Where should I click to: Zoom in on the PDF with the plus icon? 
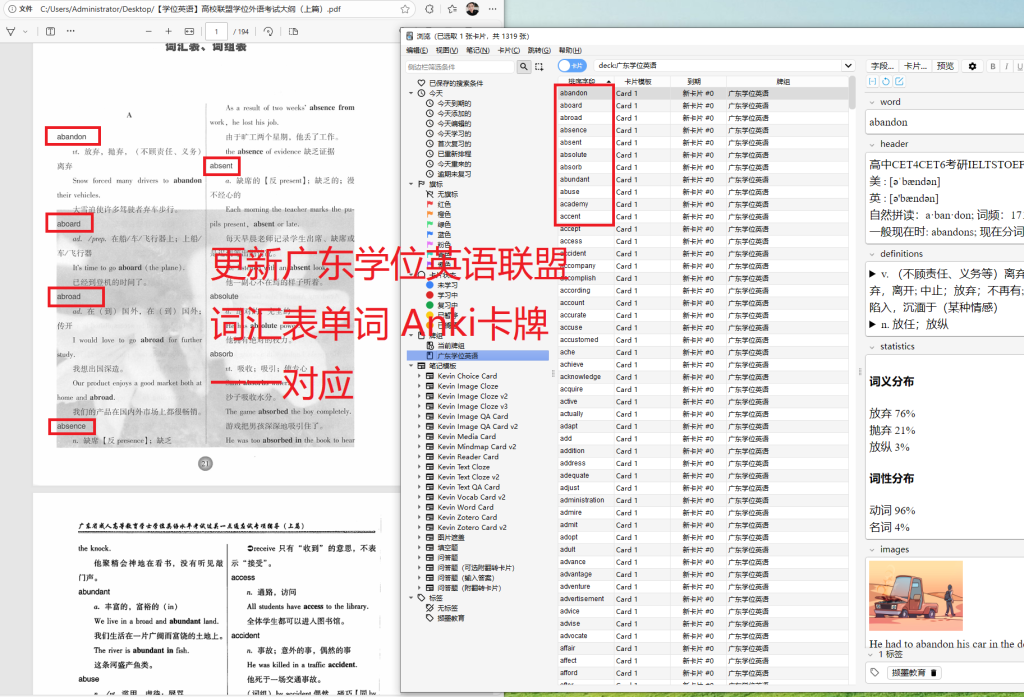pos(168,31)
